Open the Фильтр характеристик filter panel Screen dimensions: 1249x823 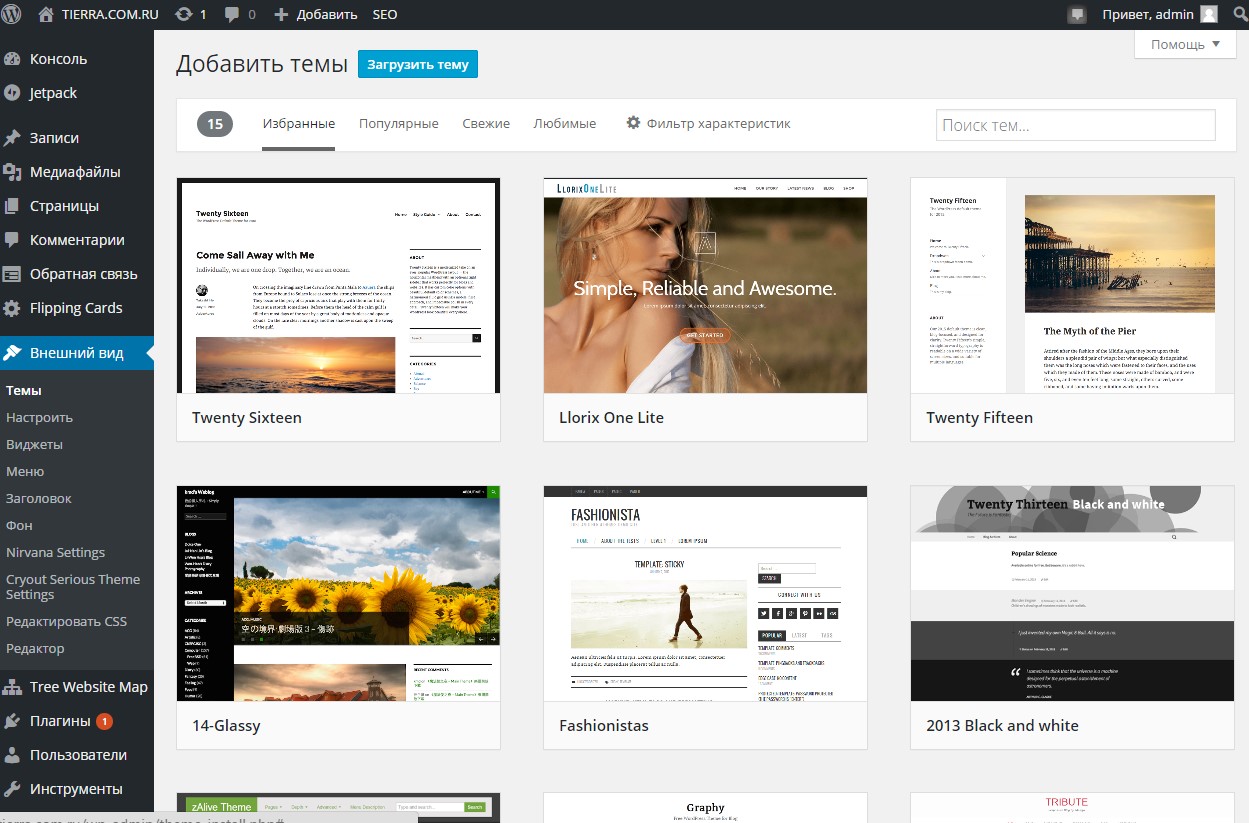coord(708,124)
